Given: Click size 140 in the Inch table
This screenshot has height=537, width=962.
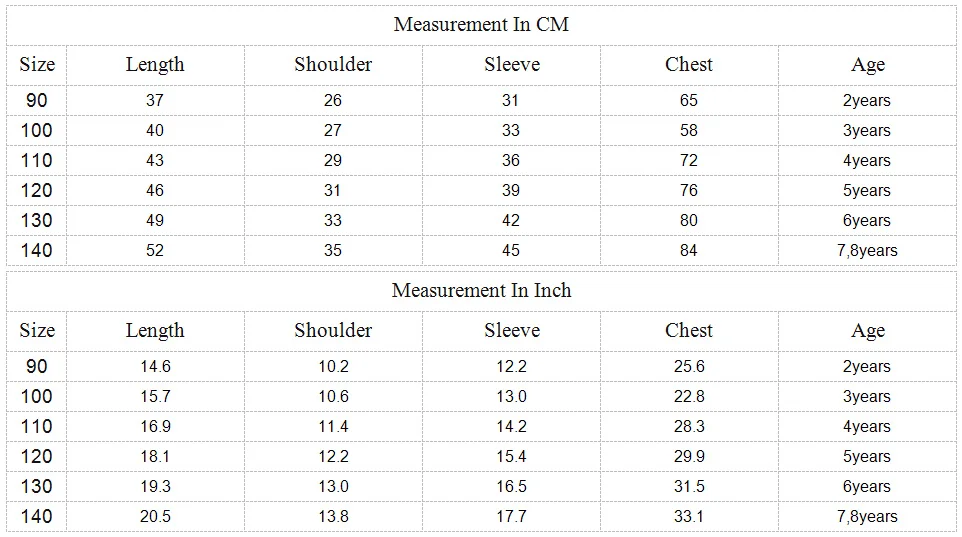Looking at the screenshot, I should point(36,516).
